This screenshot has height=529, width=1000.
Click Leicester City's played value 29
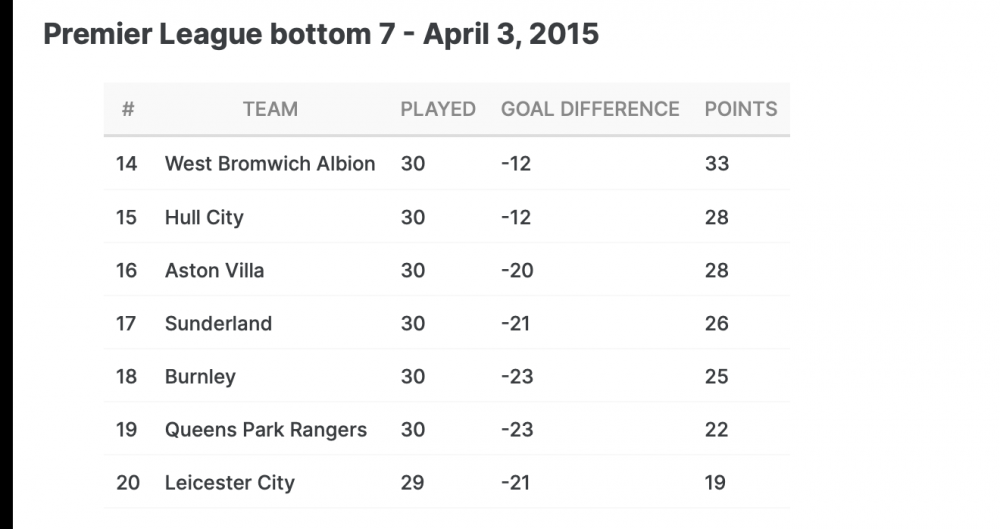point(412,482)
